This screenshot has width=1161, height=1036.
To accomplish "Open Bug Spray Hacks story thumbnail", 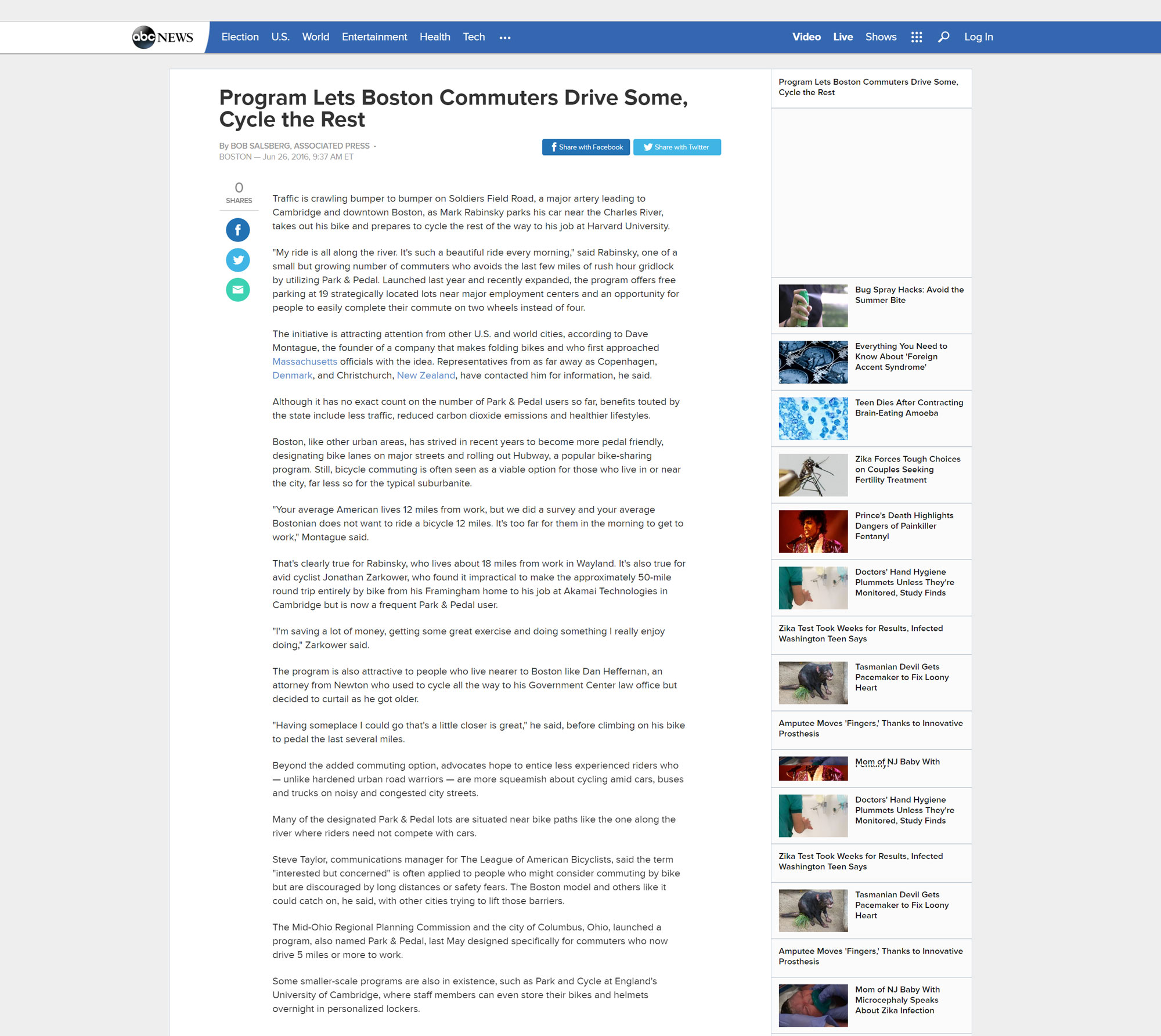I will [813, 306].
